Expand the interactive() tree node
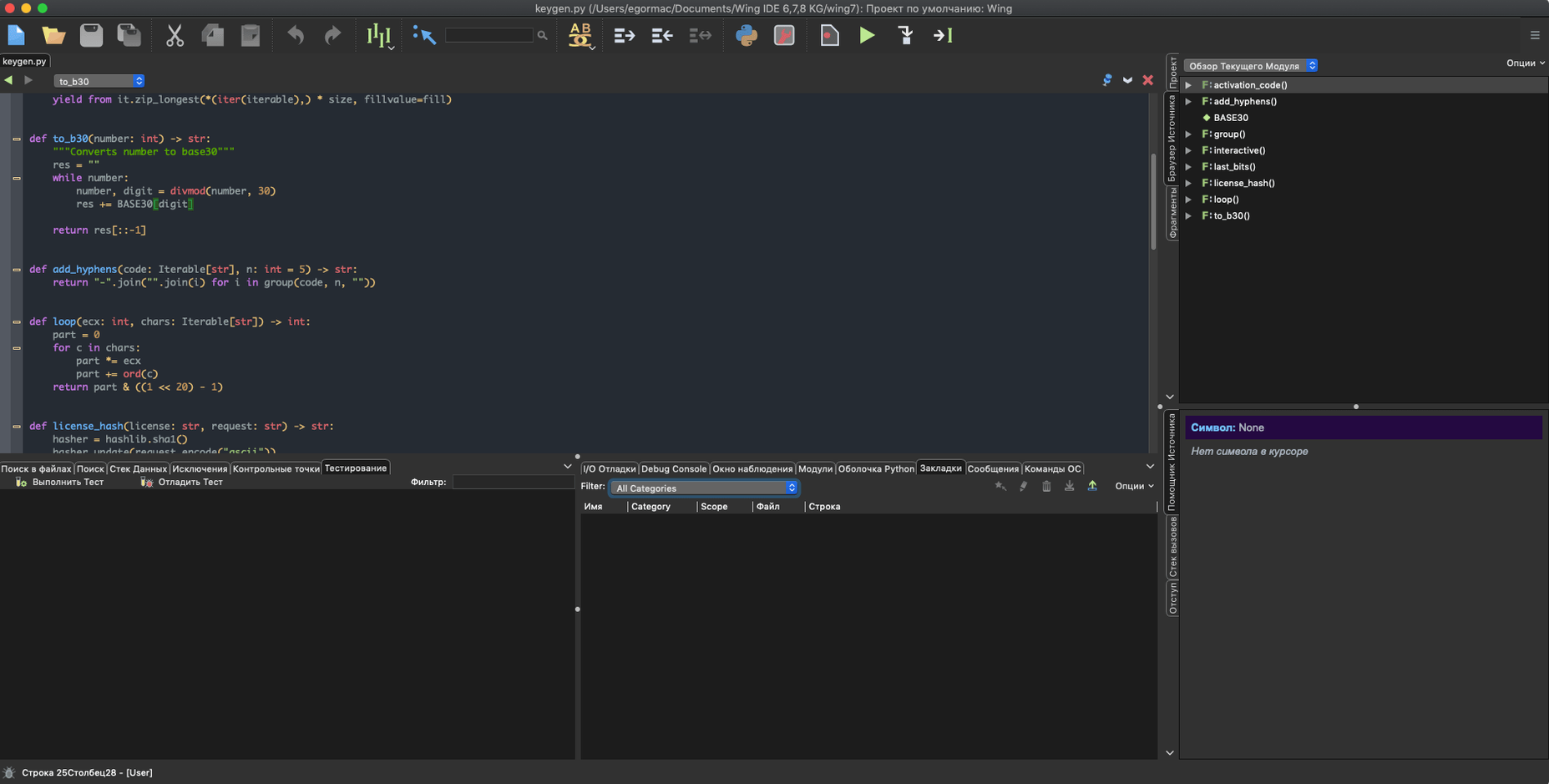The width and height of the screenshot is (1549, 784). coord(1188,150)
